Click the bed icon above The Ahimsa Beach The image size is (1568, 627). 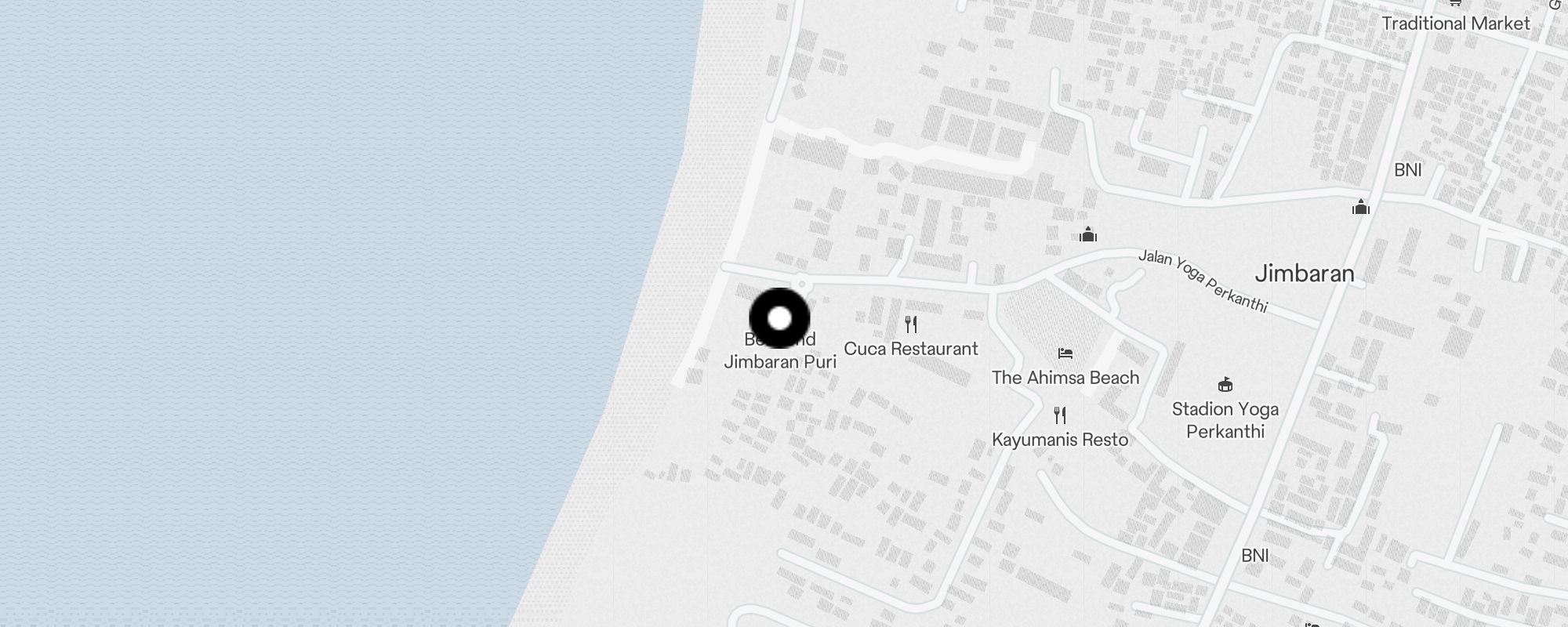[1065, 353]
